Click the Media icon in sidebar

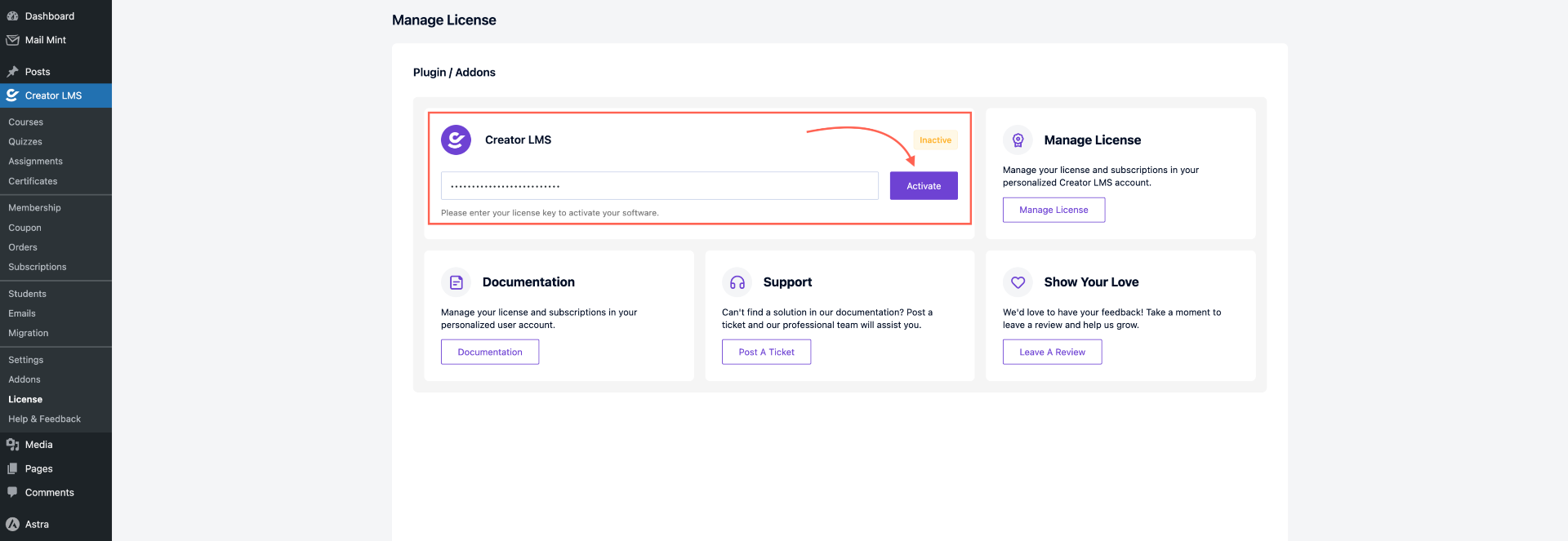pos(12,445)
